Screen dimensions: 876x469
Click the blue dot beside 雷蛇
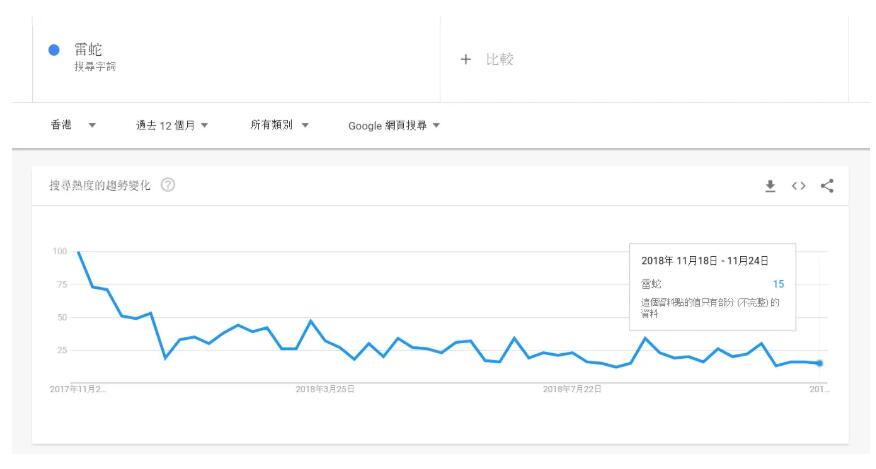click(x=54, y=52)
